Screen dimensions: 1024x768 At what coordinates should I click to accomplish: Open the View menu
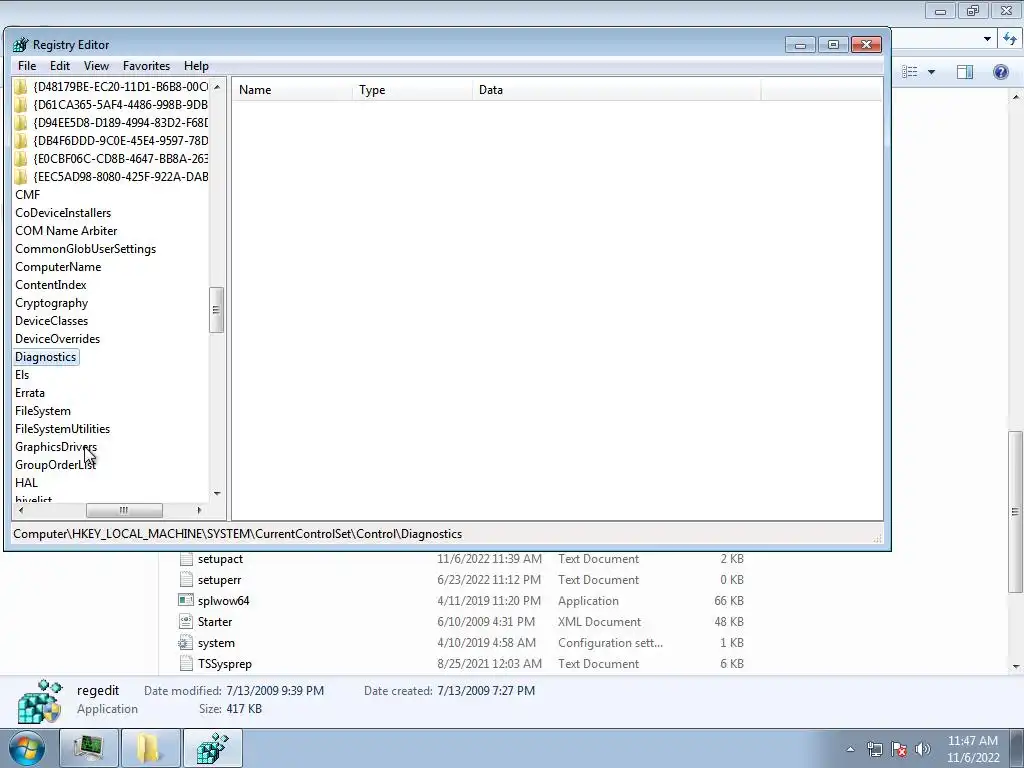click(96, 66)
